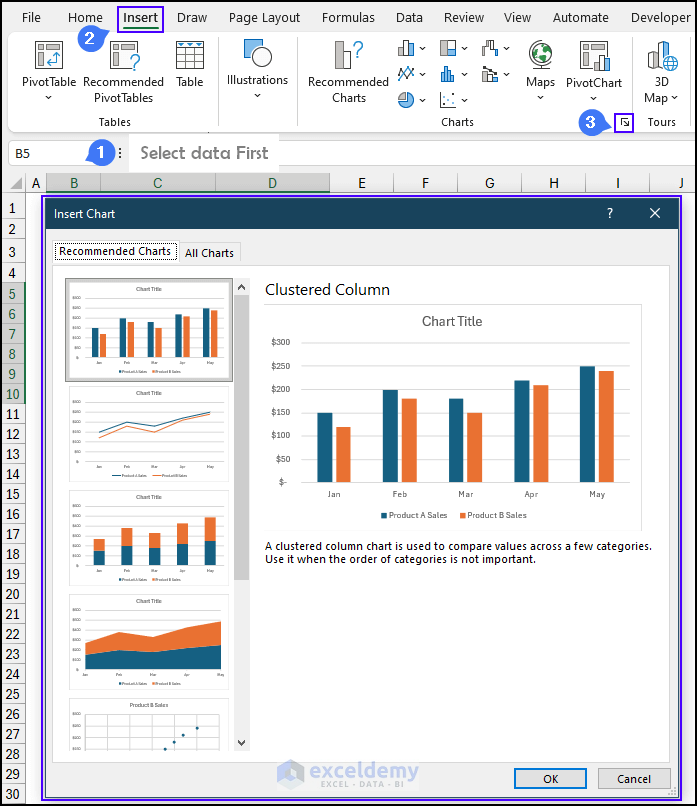697x806 pixels.
Task: Switch to the Home ribbon tab
Action: pos(85,17)
